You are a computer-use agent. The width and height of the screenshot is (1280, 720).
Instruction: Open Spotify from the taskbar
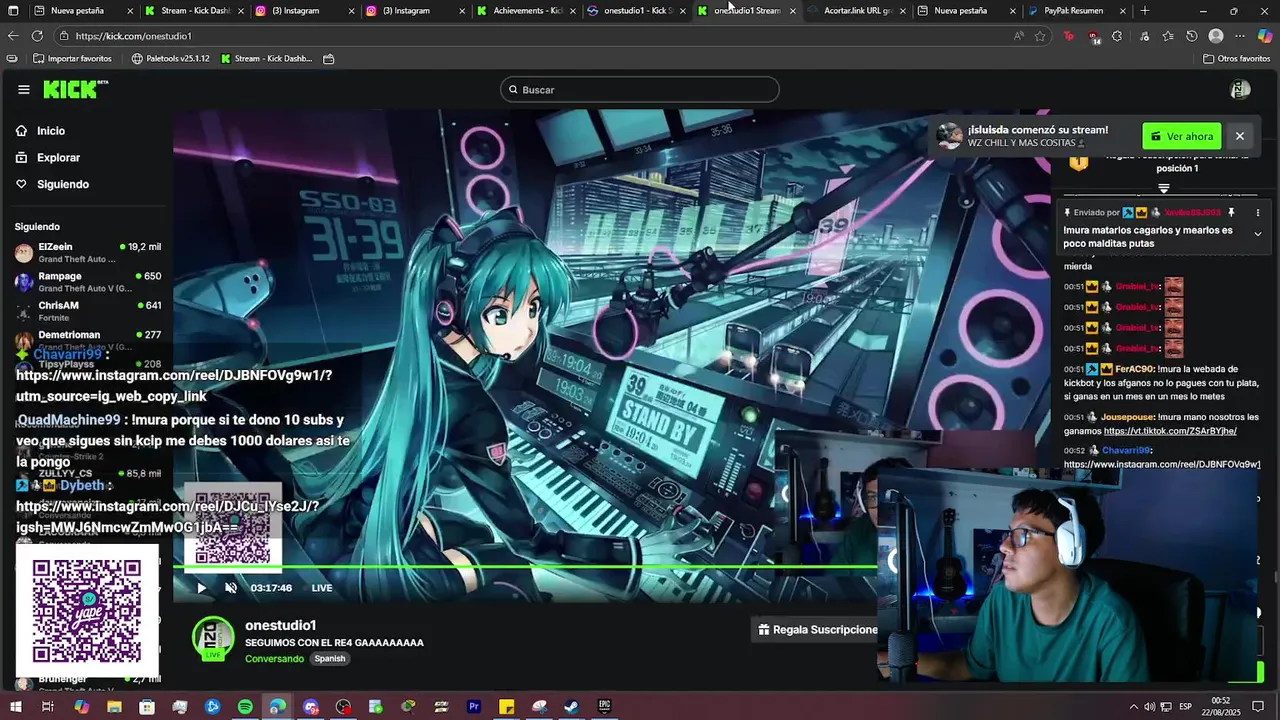pyautogui.click(x=245, y=707)
